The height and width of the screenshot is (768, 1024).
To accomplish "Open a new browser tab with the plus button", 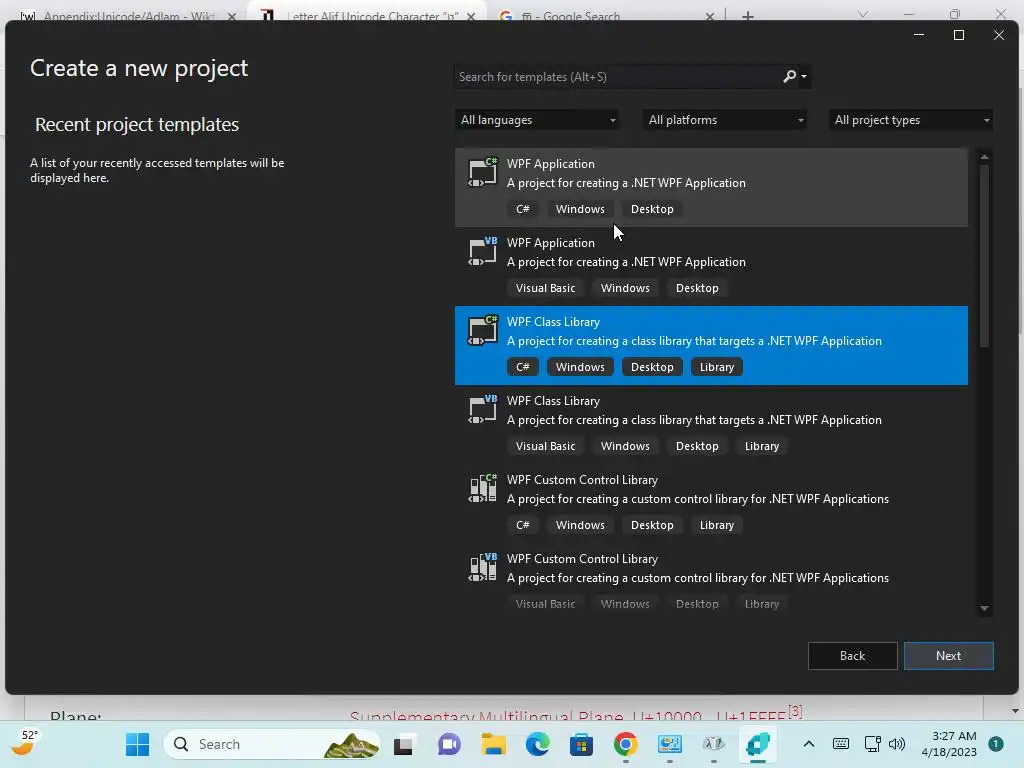I will point(748,16).
